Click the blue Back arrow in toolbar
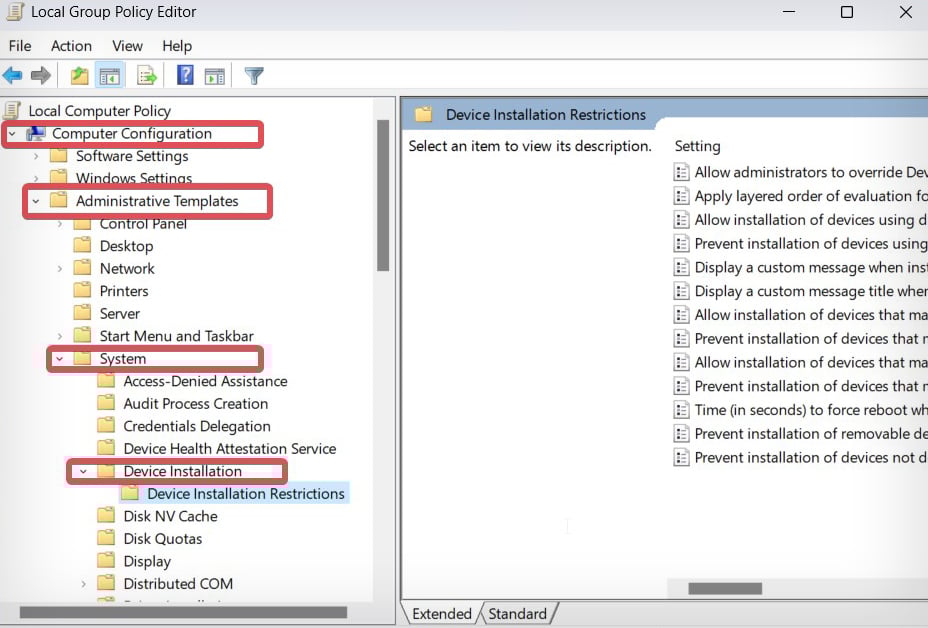This screenshot has width=928, height=628. point(13,76)
